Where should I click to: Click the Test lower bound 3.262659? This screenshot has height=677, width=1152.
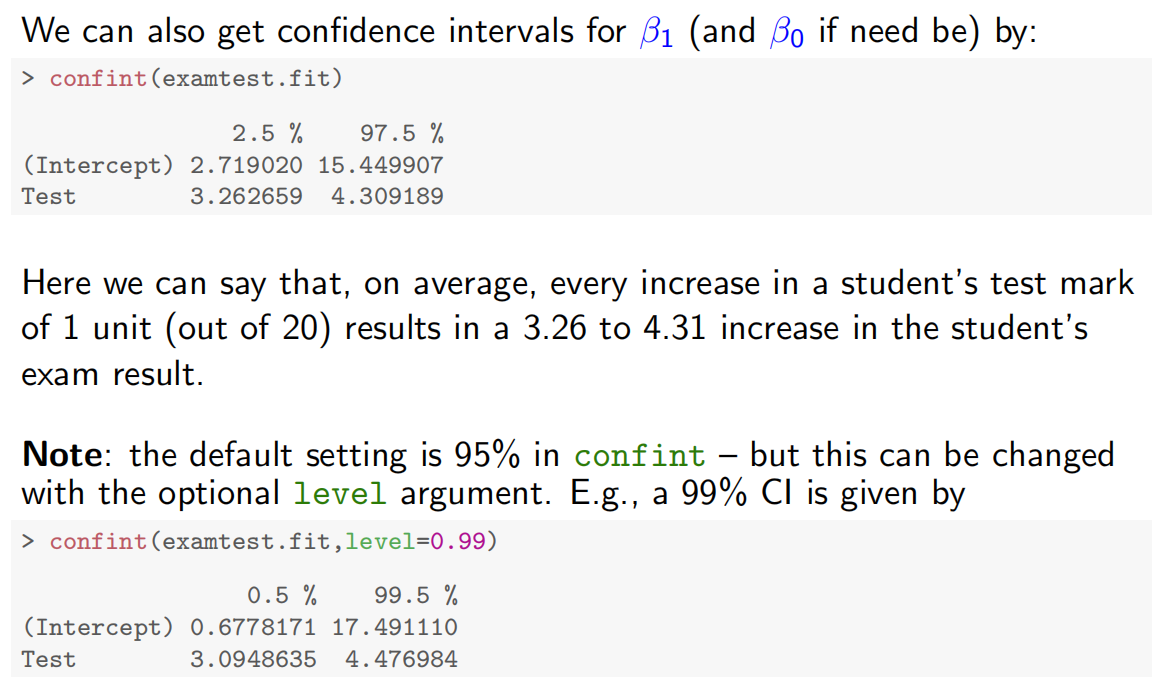pyautogui.click(x=246, y=196)
